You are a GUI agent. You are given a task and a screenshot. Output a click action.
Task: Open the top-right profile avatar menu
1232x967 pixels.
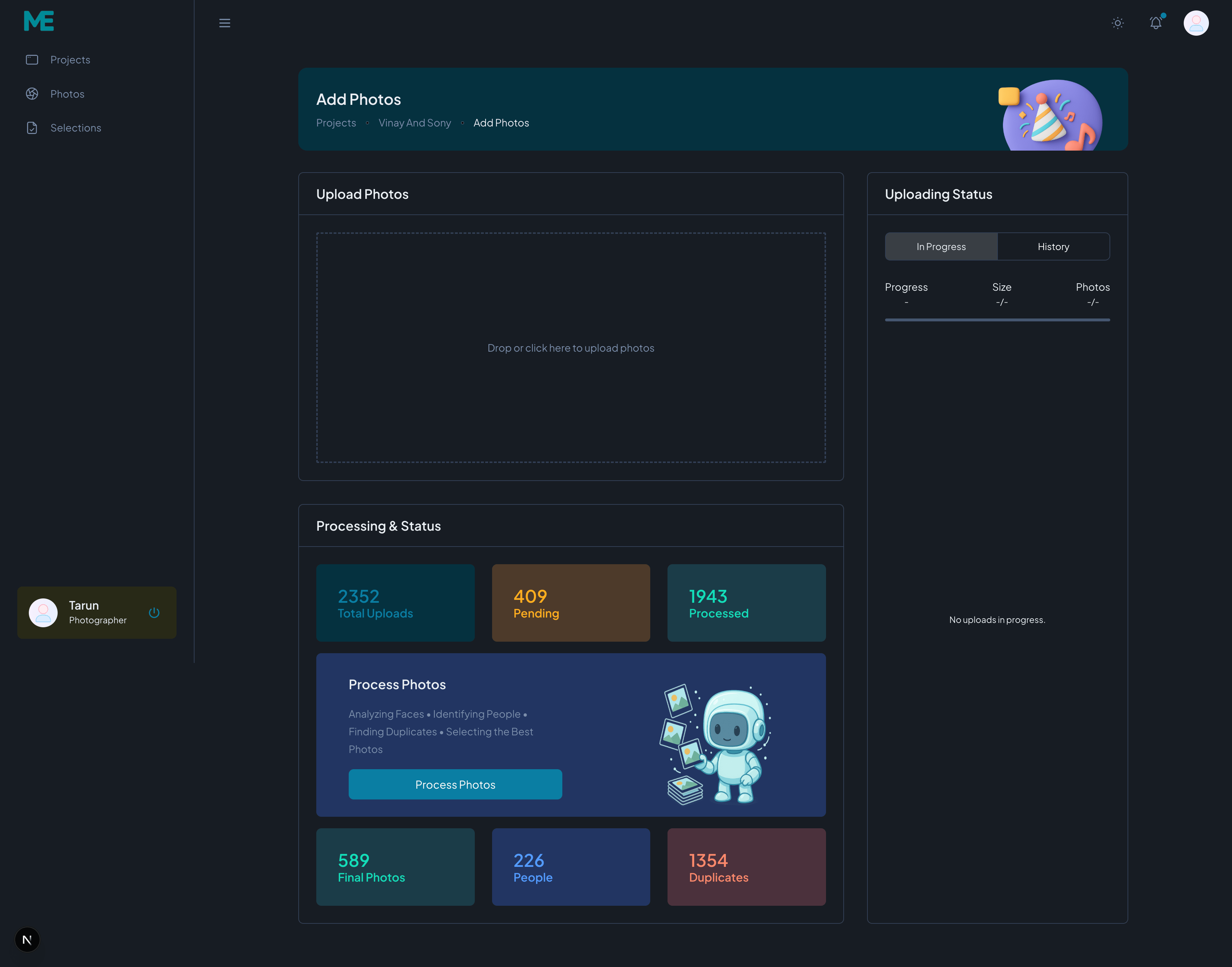[1196, 23]
